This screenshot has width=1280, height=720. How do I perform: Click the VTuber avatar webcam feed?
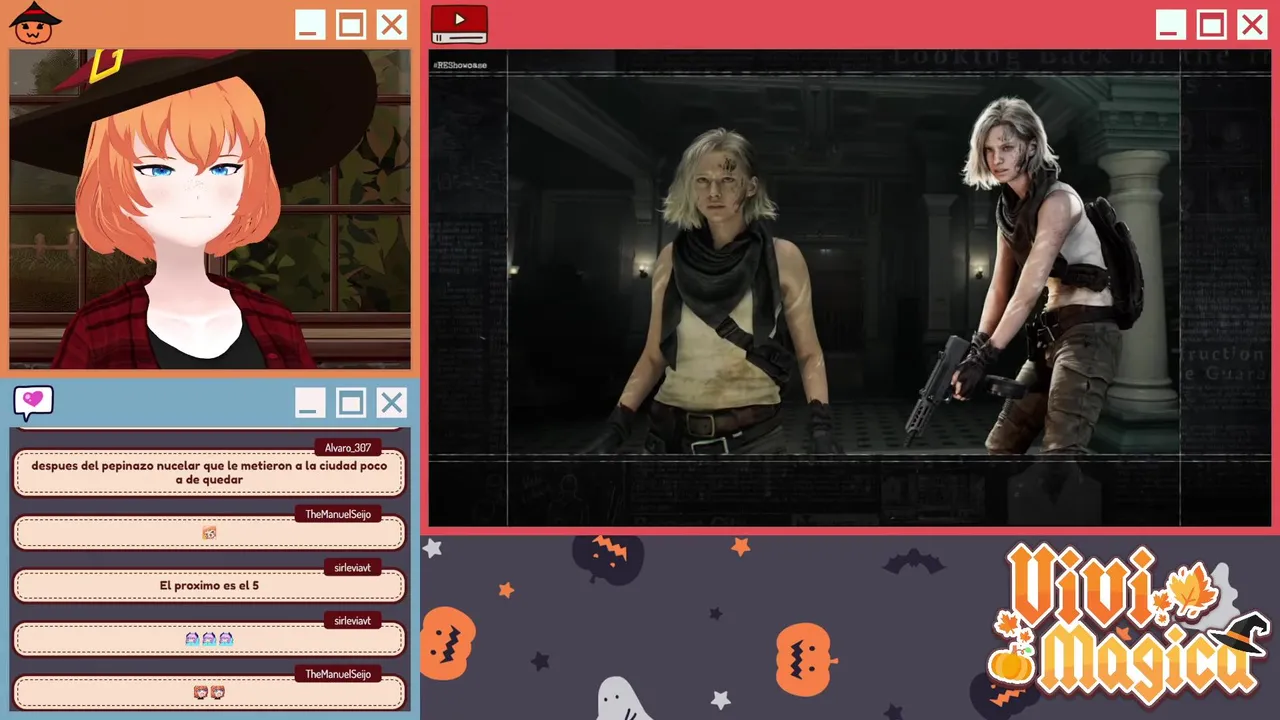pyautogui.click(x=210, y=209)
